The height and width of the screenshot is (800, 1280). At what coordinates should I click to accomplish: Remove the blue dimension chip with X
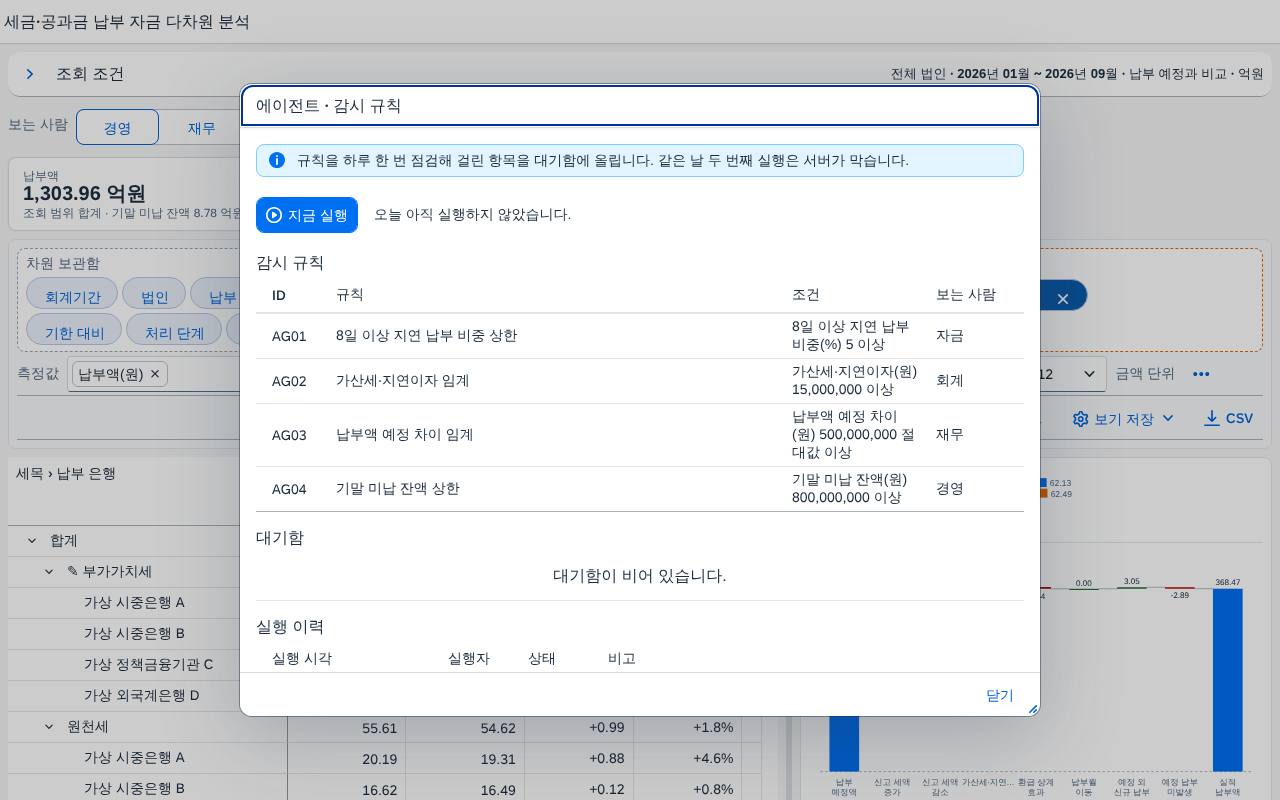1063,298
